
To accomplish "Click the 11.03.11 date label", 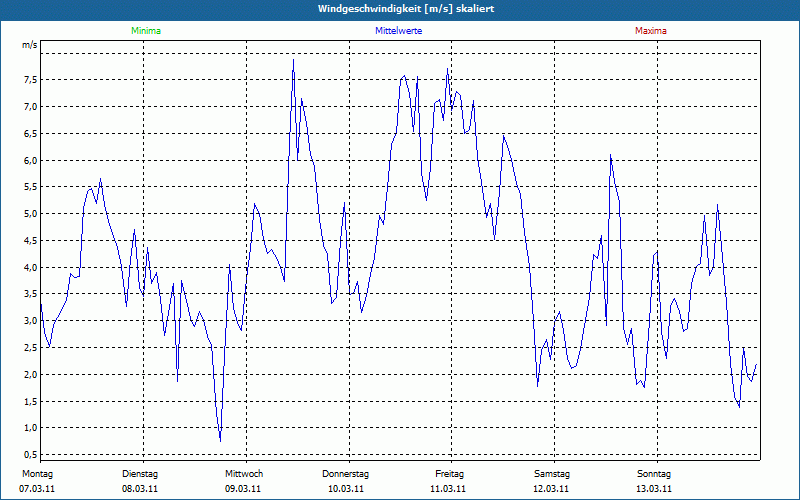I will point(448,489).
